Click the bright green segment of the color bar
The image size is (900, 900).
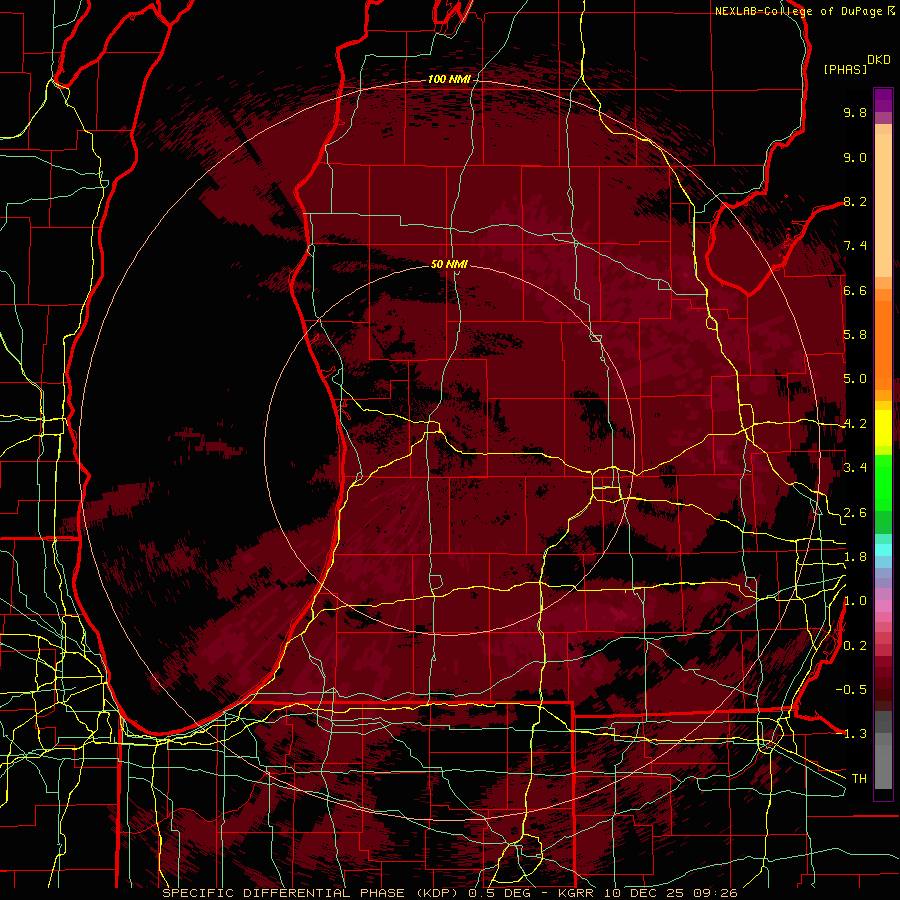pos(883,482)
